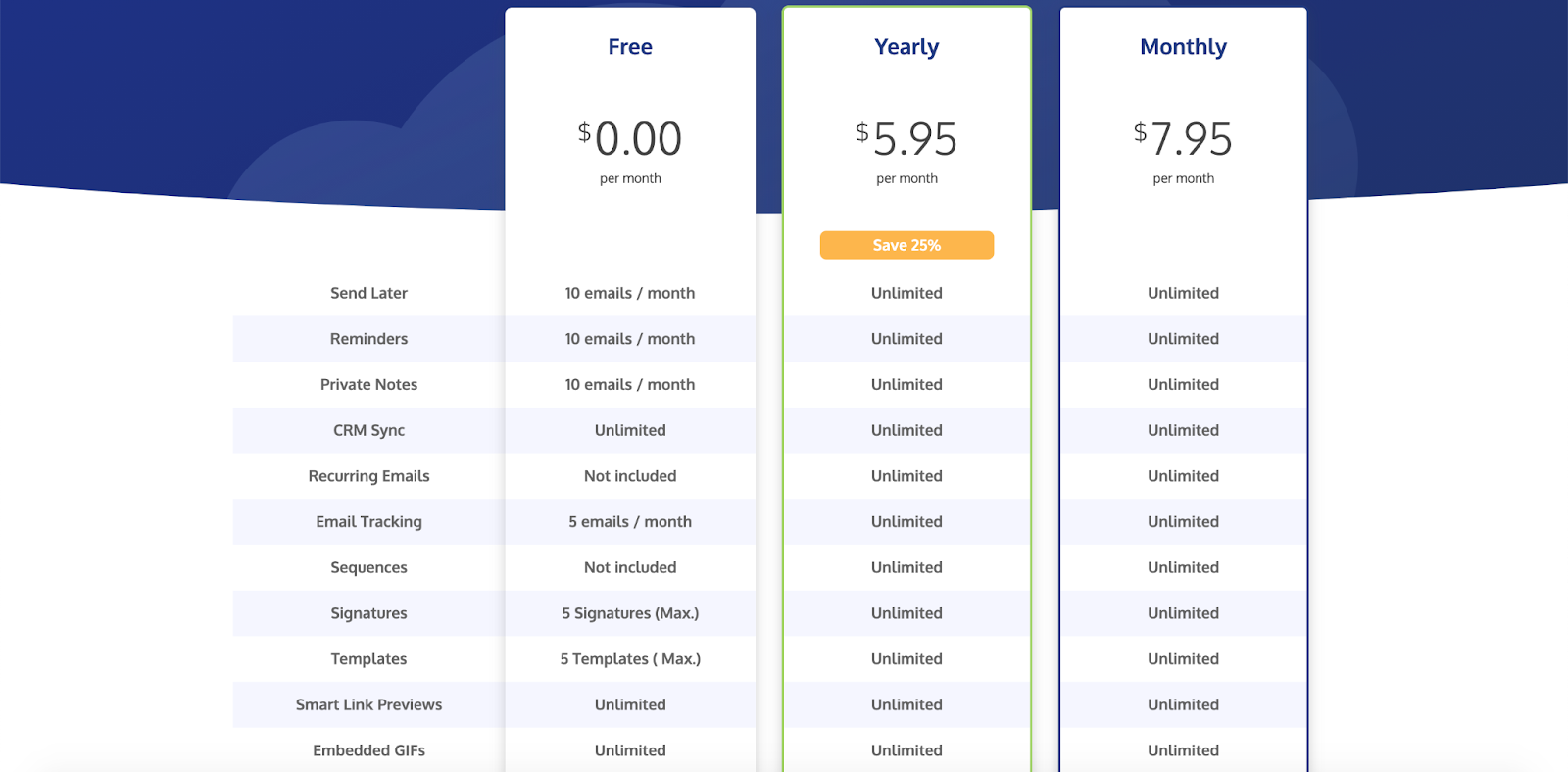Click the $7.95 Monthly price
The width and height of the screenshot is (1568, 772).
point(1183,138)
